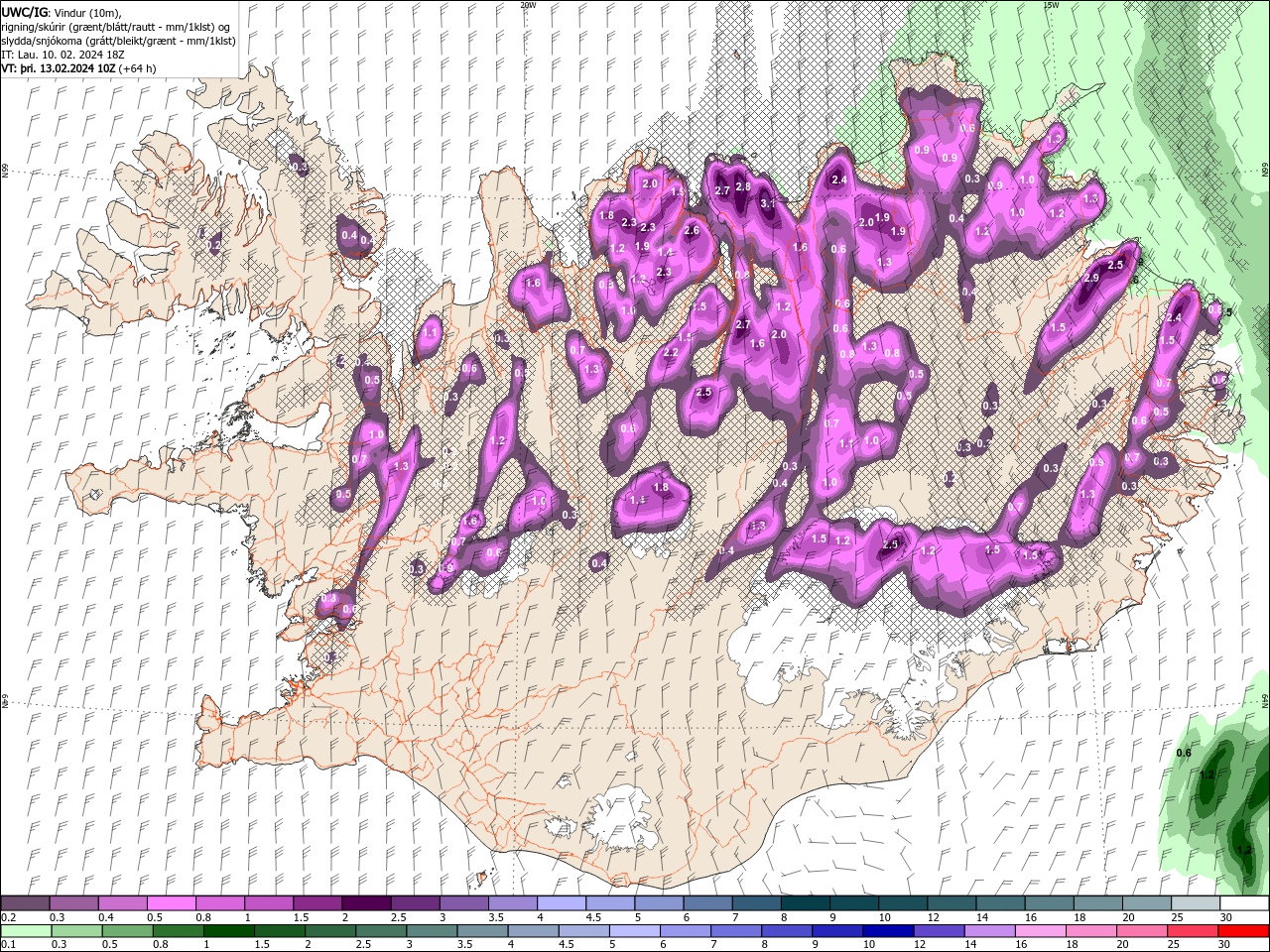
Task: Click the 3.1 snowfall value on the map
Action: pyautogui.click(x=767, y=203)
